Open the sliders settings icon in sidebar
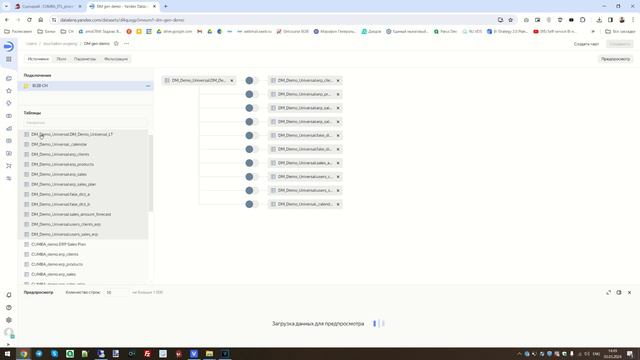The height and width of the screenshot is (360, 640). click(9, 178)
